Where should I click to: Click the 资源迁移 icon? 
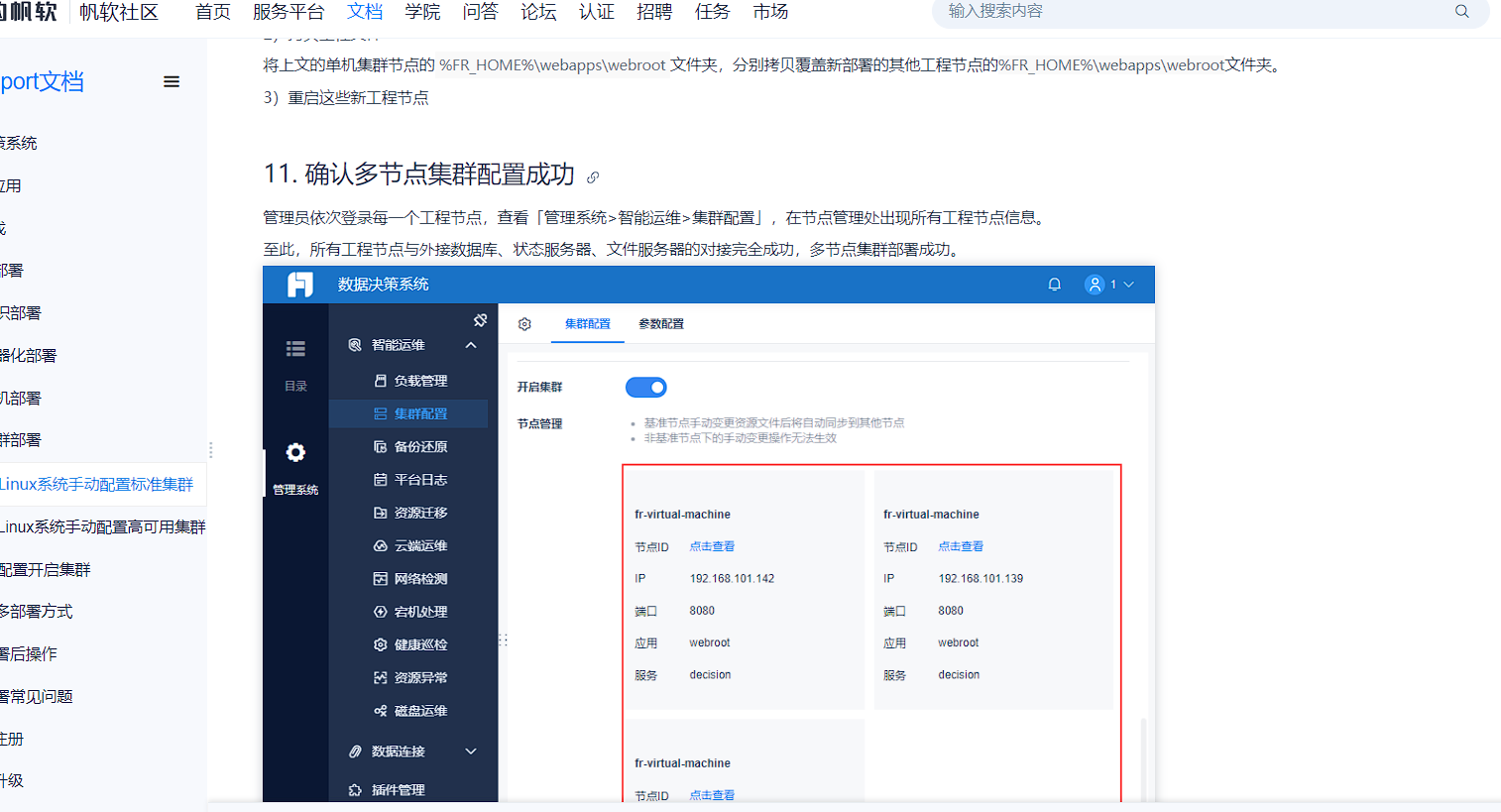tap(380, 513)
